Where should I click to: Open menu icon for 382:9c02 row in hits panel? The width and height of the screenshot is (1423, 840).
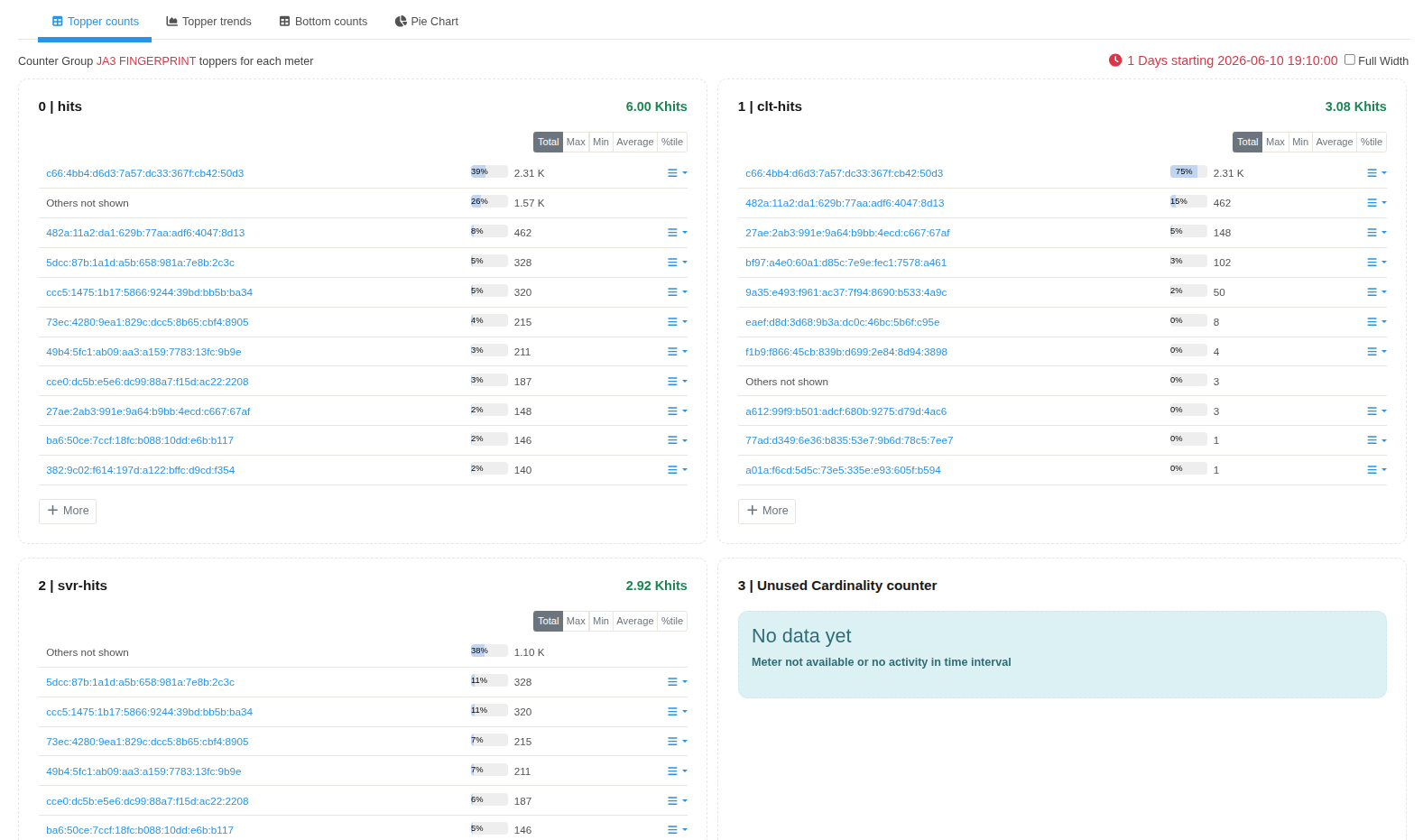[x=677, y=470]
